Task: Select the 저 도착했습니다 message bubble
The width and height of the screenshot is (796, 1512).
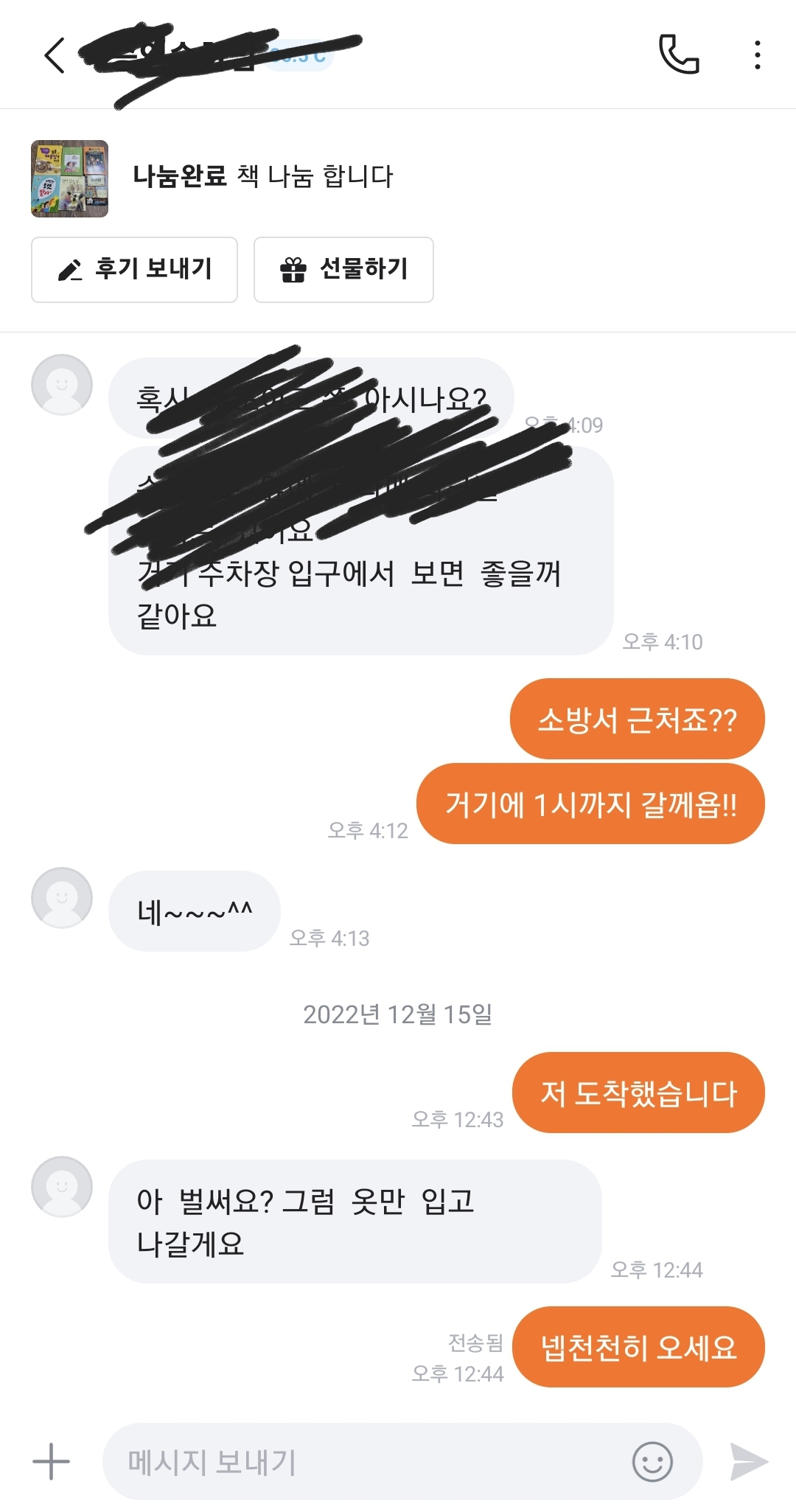Action: (x=638, y=1093)
